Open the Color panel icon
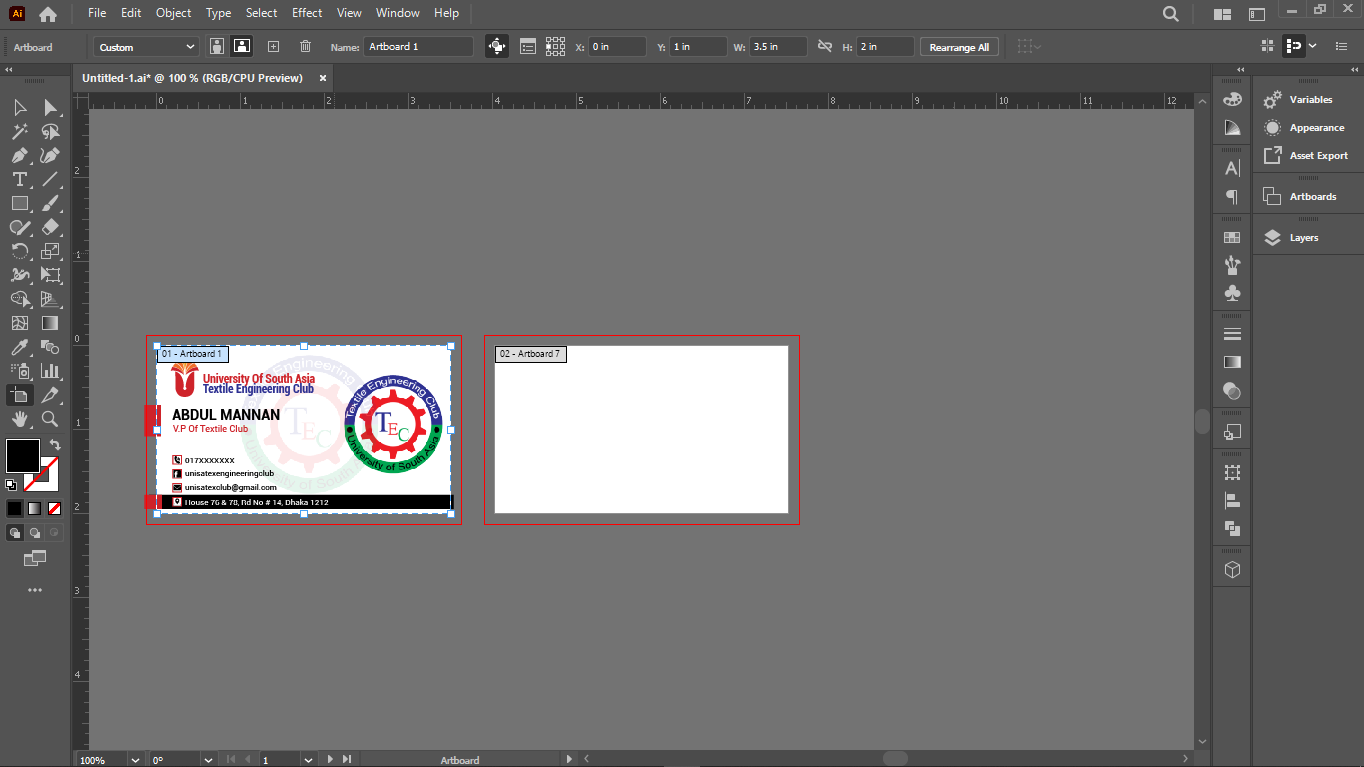 click(x=1232, y=100)
